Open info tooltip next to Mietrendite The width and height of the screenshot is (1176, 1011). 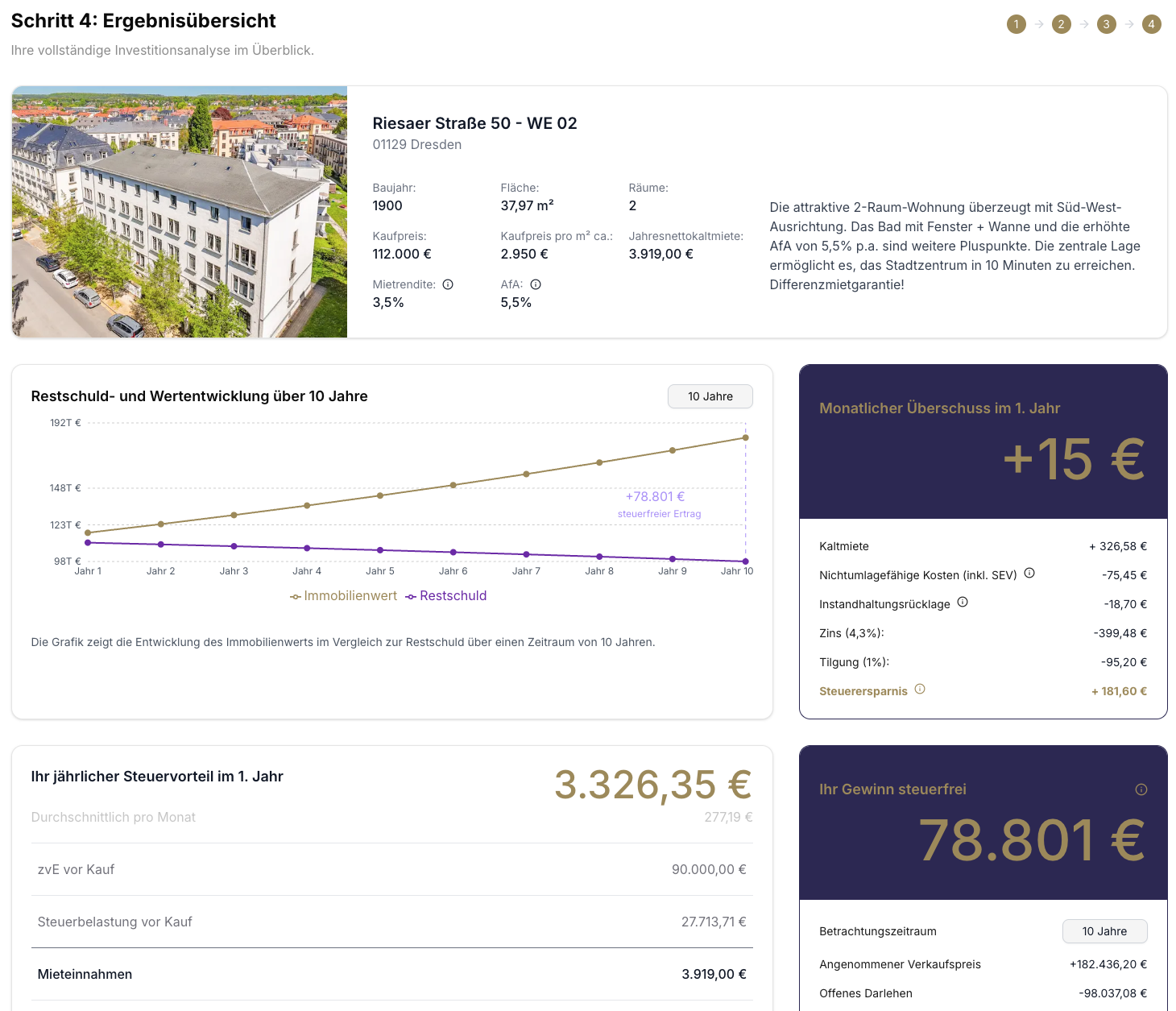(x=449, y=284)
